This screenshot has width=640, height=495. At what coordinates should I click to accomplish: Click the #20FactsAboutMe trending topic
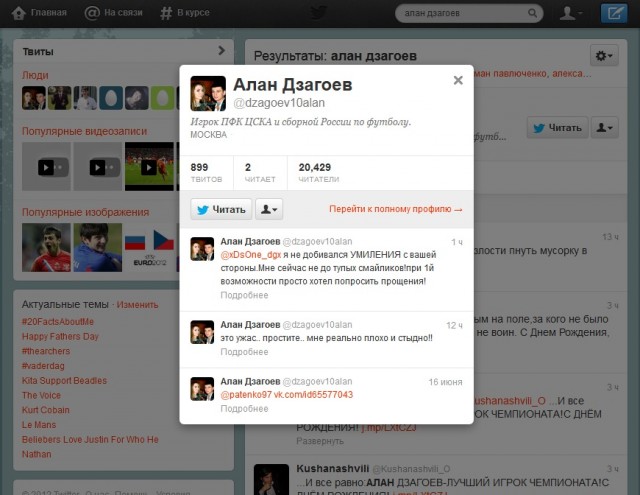pyautogui.click(x=58, y=321)
